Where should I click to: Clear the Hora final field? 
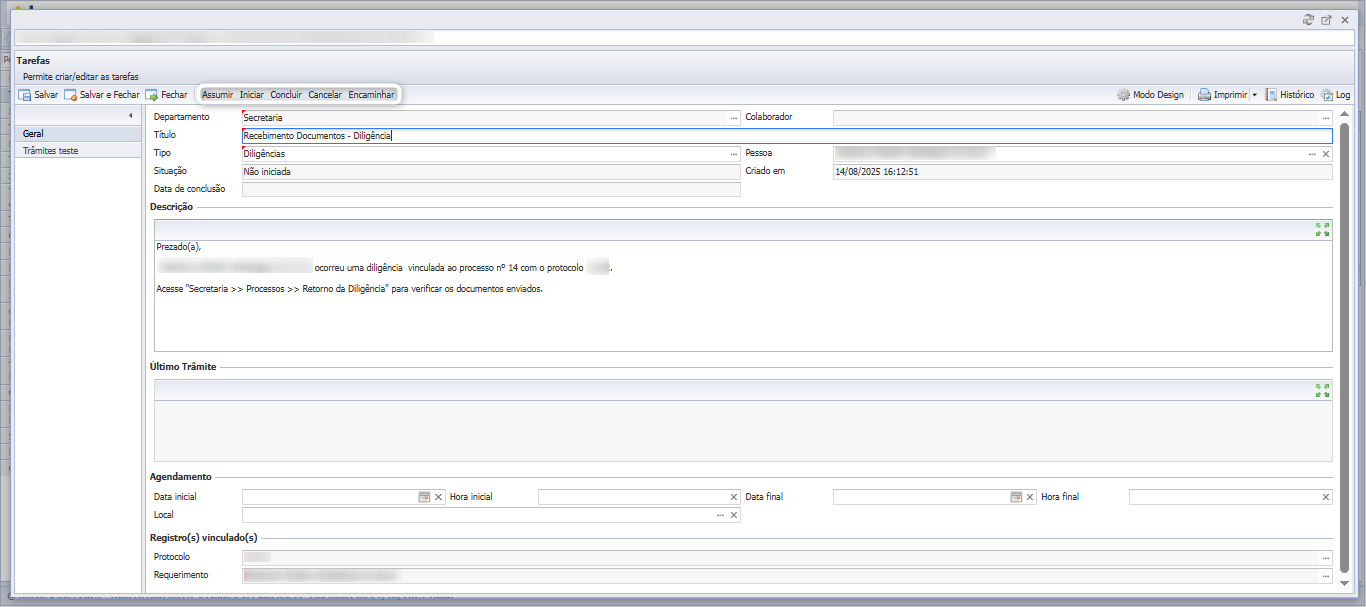[1326, 497]
